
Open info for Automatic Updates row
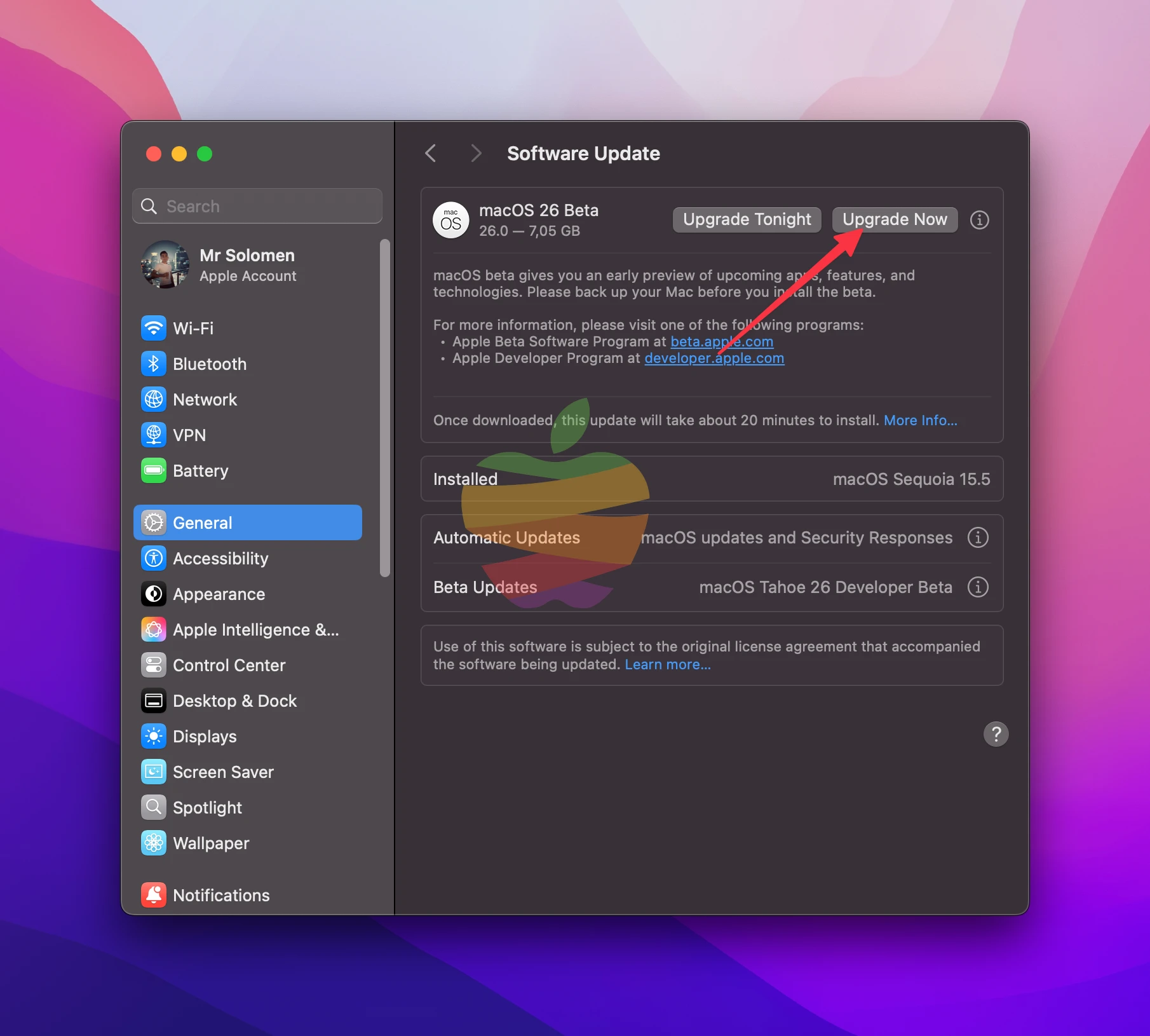(x=978, y=538)
